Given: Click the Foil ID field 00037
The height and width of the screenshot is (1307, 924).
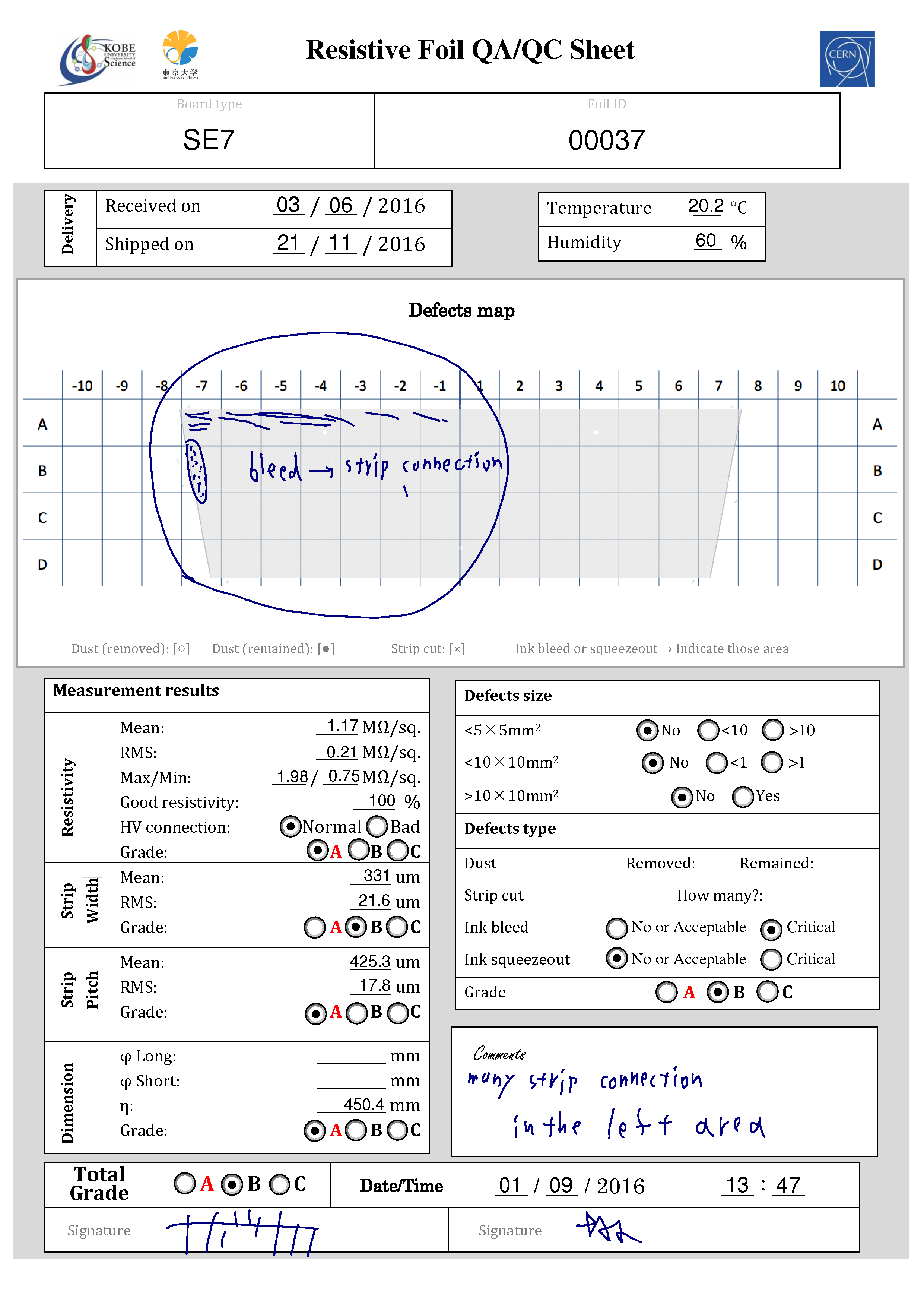Looking at the screenshot, I should pyautogui.click(x=607, y=140).
